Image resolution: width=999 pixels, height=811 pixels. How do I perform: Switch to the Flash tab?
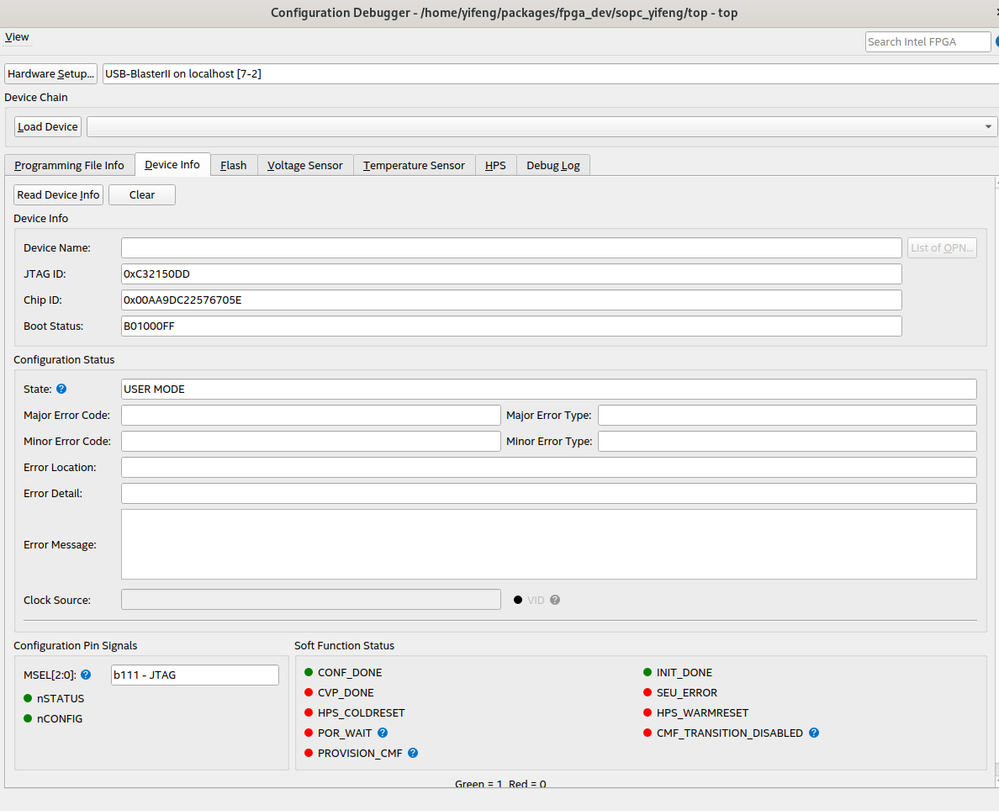233,165
